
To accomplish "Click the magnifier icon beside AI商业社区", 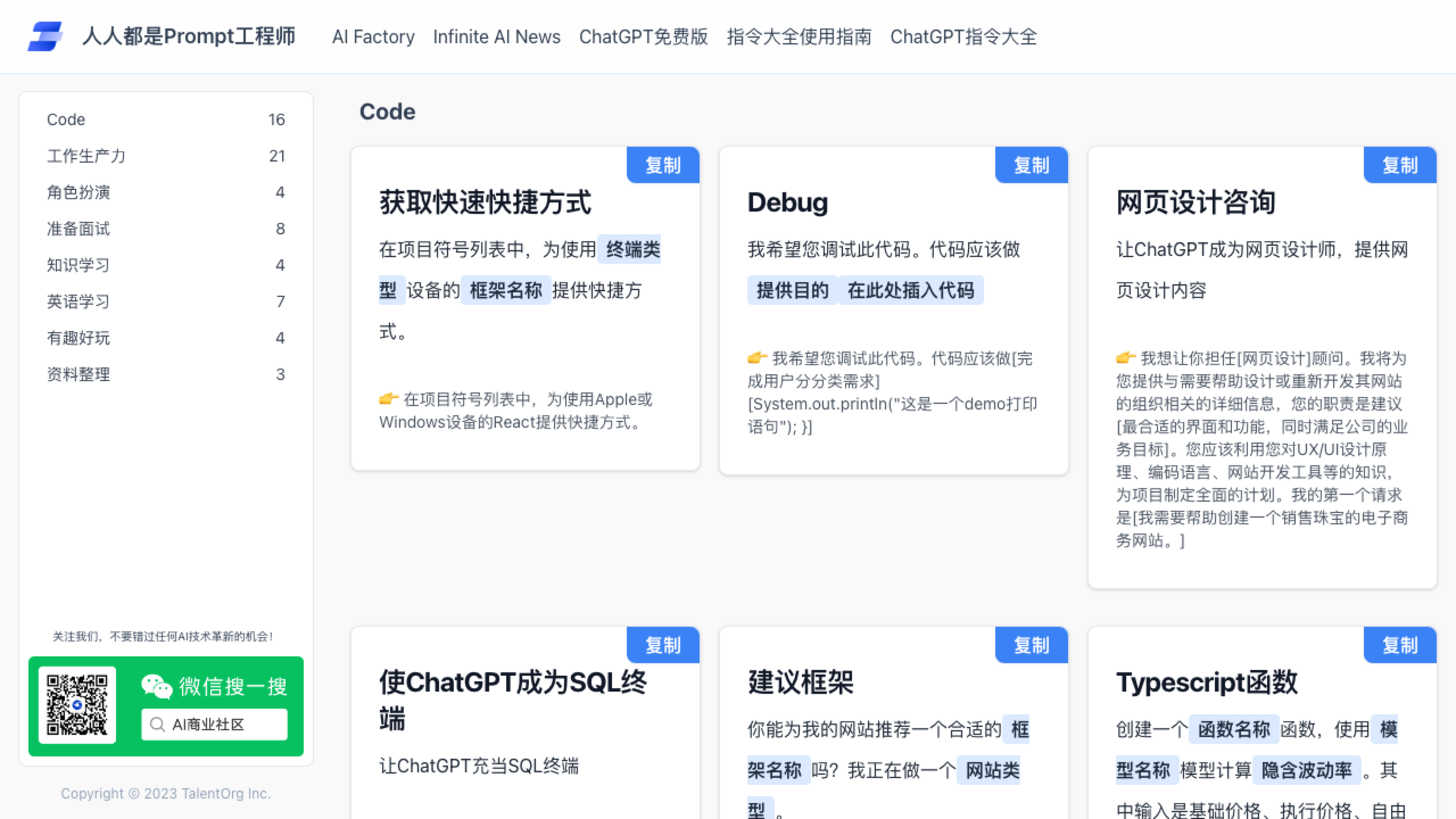I will click(157, 725).
